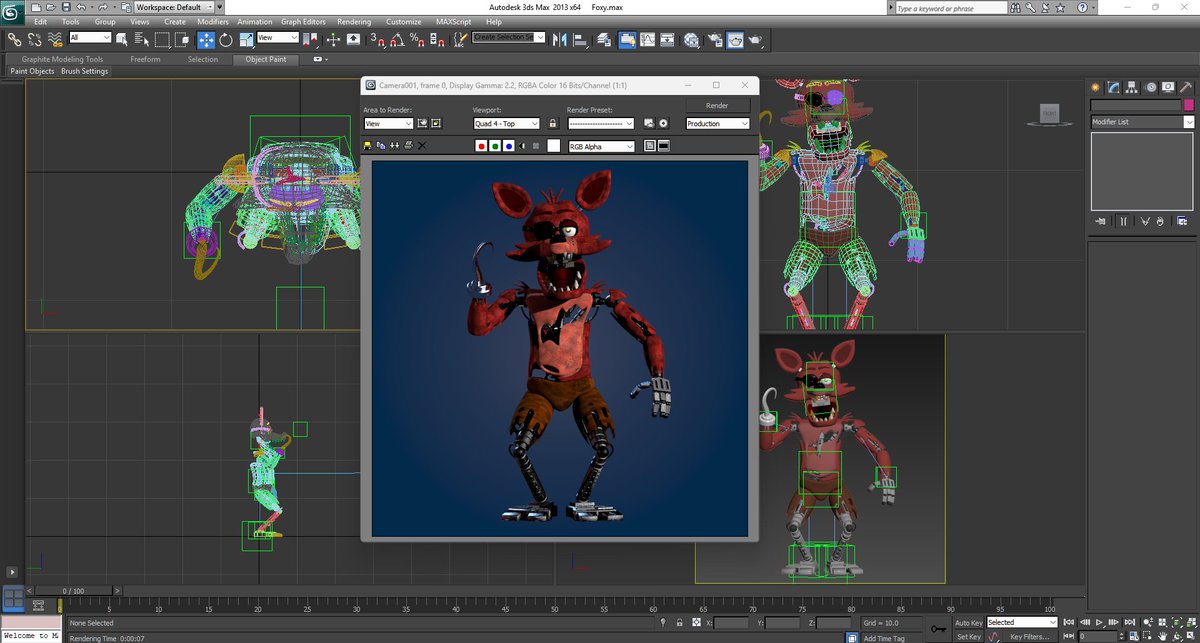
Task: Toggle the blue channel in render window
Action: click(x=509, y=146)
